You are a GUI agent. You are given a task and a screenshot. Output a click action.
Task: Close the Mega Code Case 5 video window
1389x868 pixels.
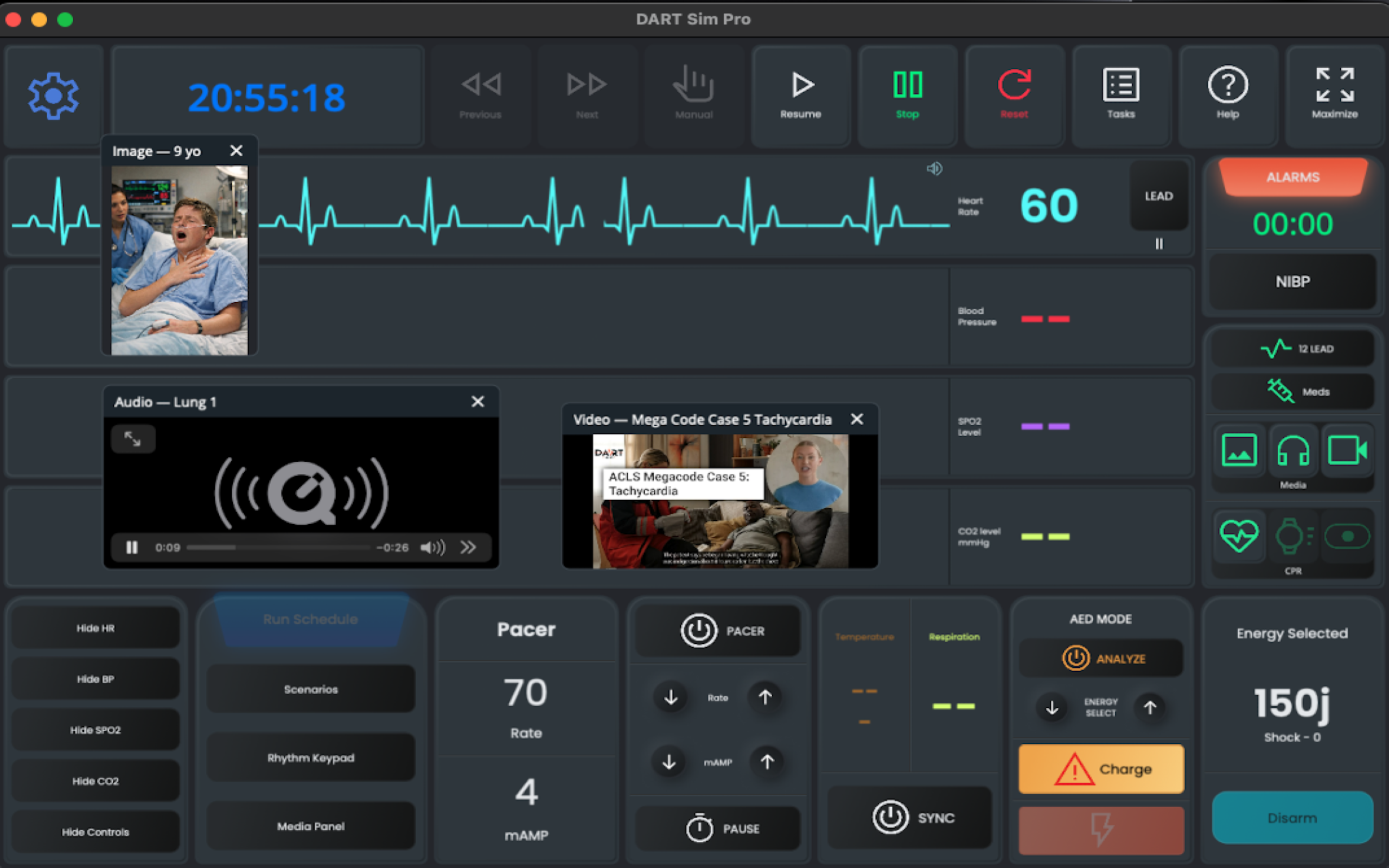pos(856,420)
